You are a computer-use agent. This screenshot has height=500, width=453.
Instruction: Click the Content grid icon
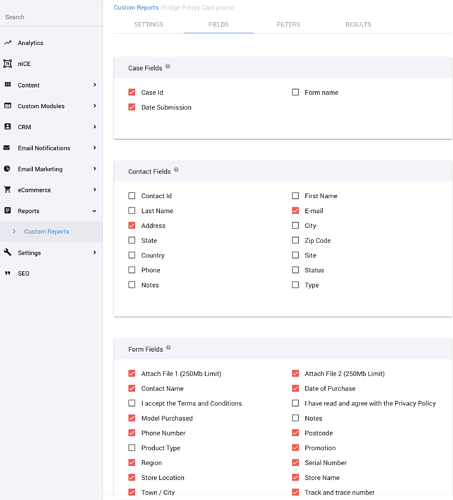8,85
